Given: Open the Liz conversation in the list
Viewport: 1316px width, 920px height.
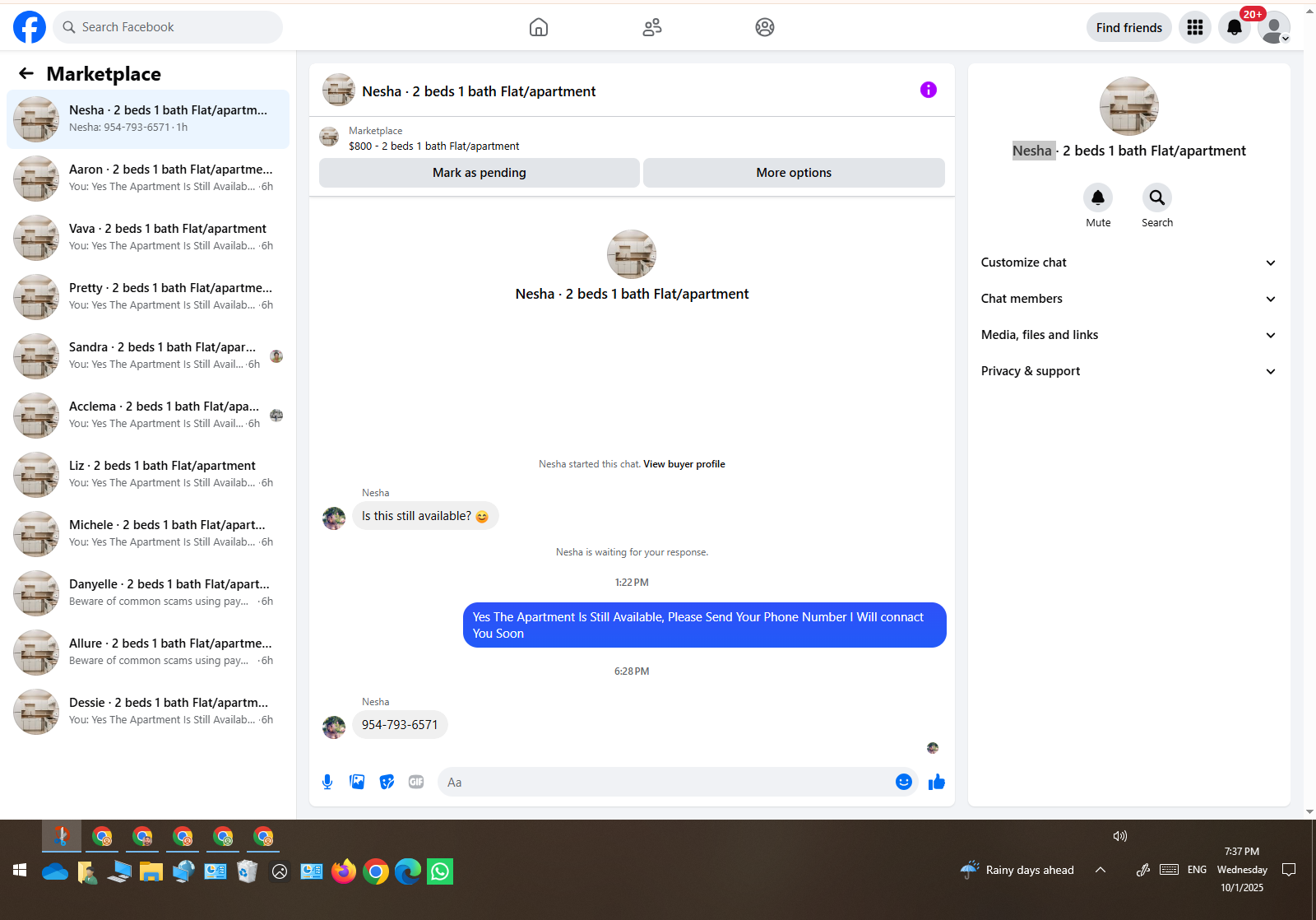Looking at the screenshot, I should coord(148,475).
